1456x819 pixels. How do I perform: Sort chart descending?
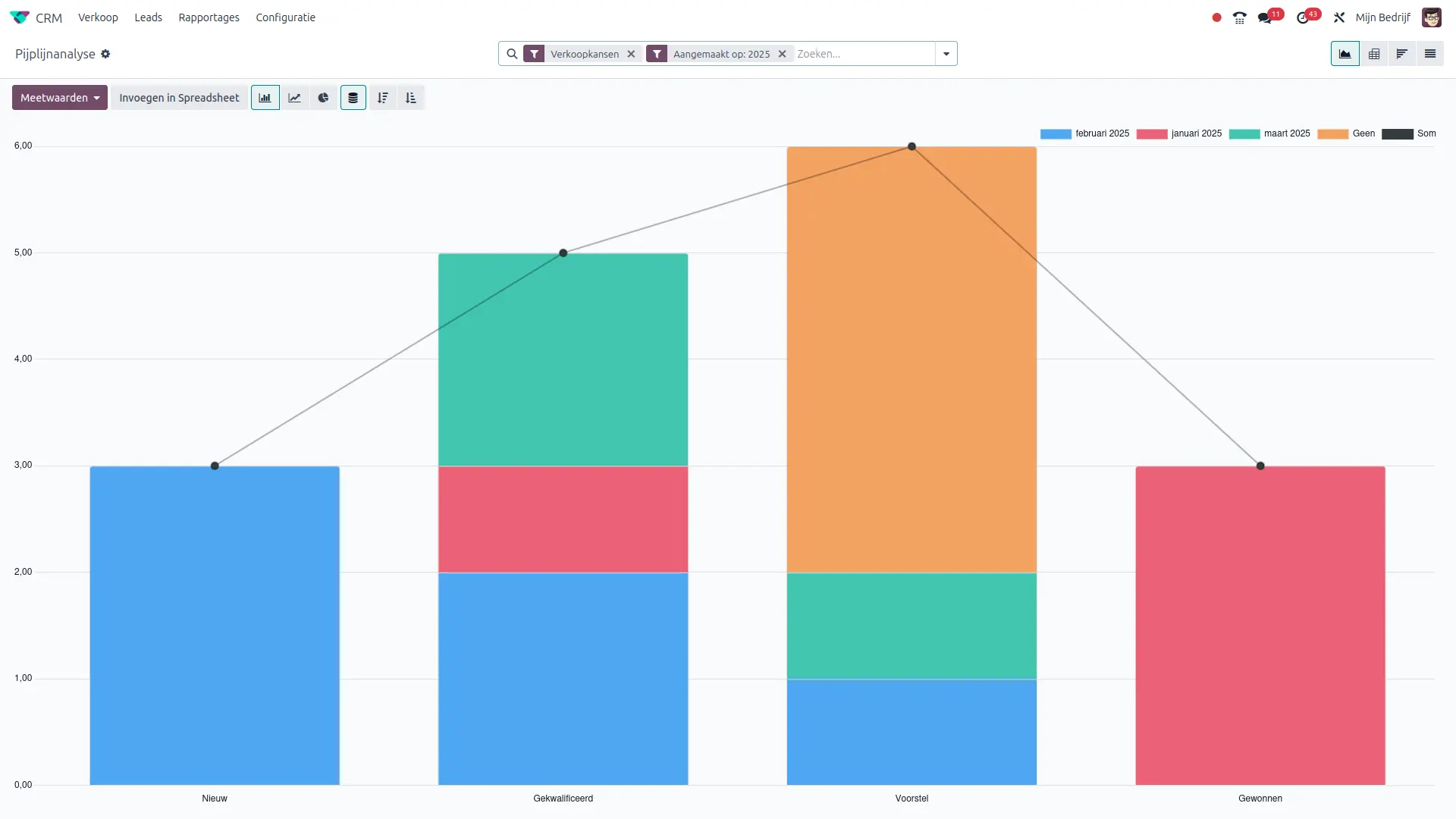[383, 98]
